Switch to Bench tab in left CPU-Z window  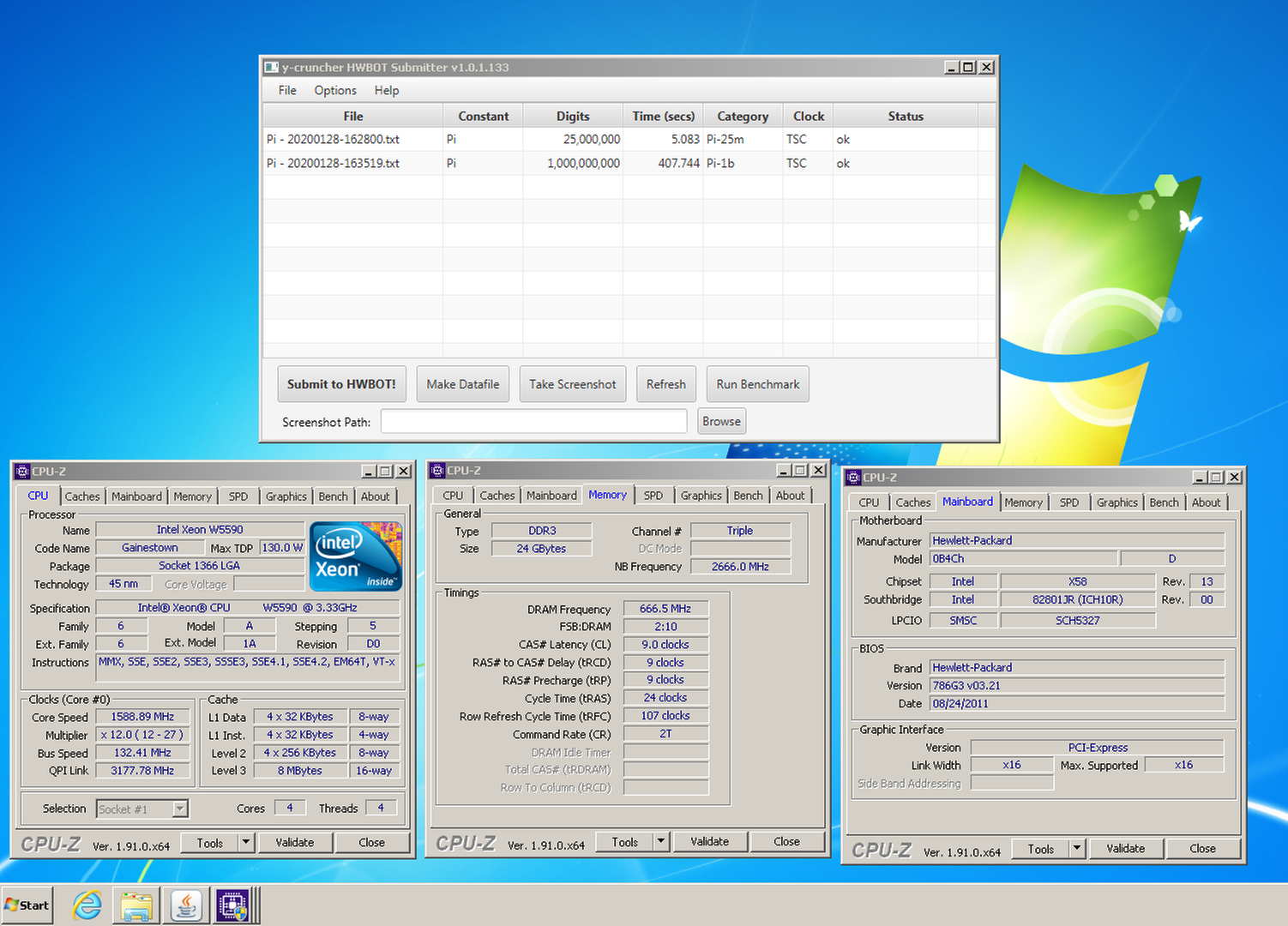(333, 496)
